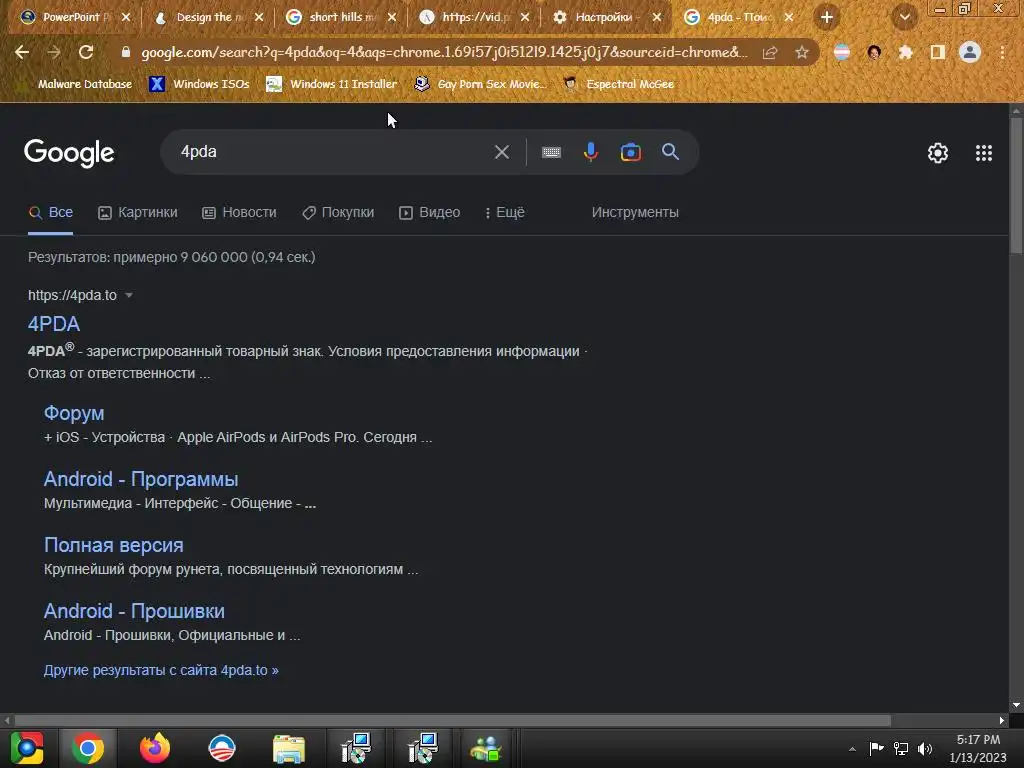
Task: Open the Obama logo taskbar app
Action: coord(221,748)
